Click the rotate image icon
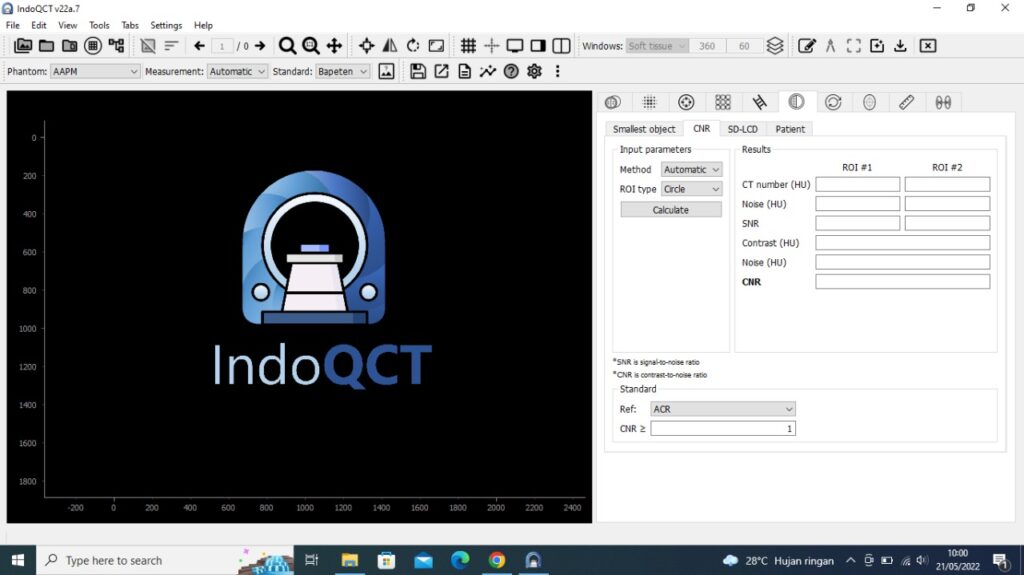This screenshot has height=575, width=1024. [x=413, y=46]
